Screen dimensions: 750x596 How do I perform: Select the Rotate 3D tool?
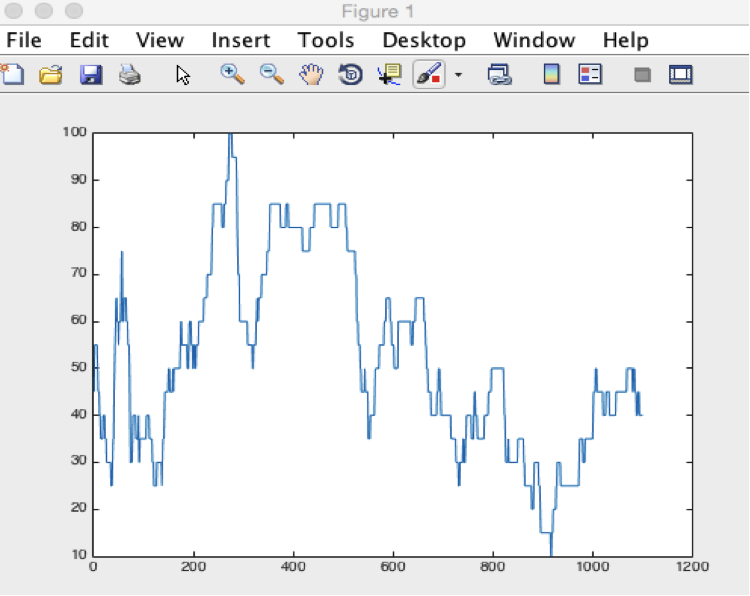(350, 74)
